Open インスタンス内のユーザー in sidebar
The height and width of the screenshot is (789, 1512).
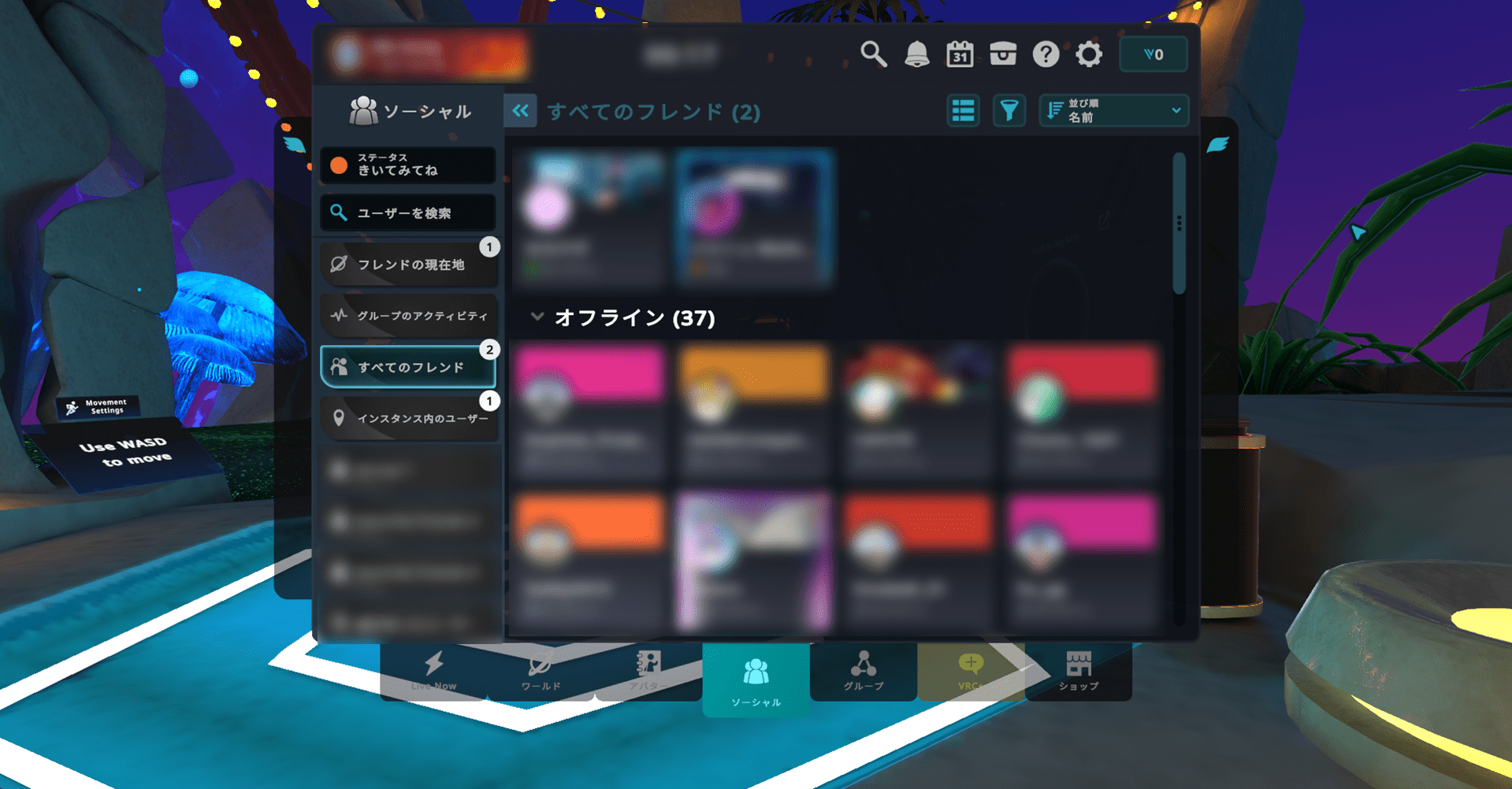click(x=408, y=418)
